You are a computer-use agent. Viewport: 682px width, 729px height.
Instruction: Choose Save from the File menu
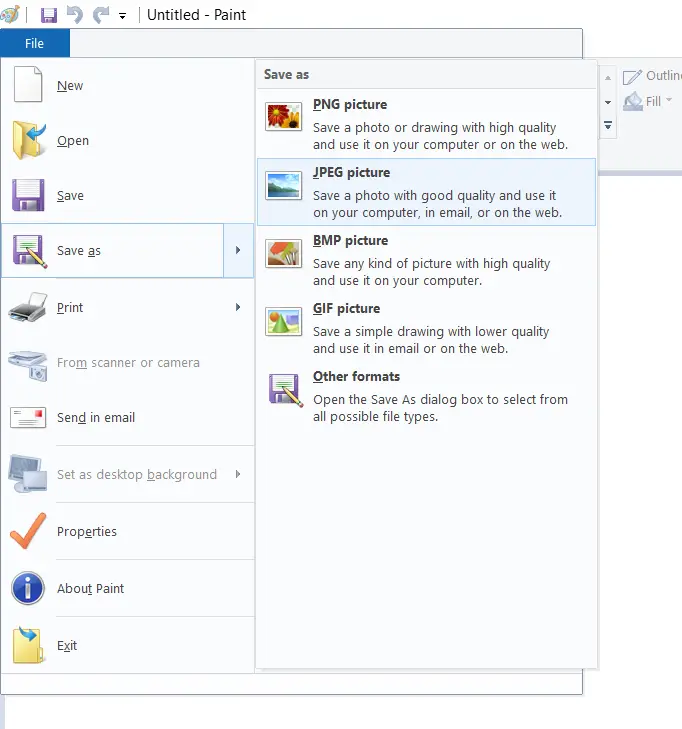[127, 195]
